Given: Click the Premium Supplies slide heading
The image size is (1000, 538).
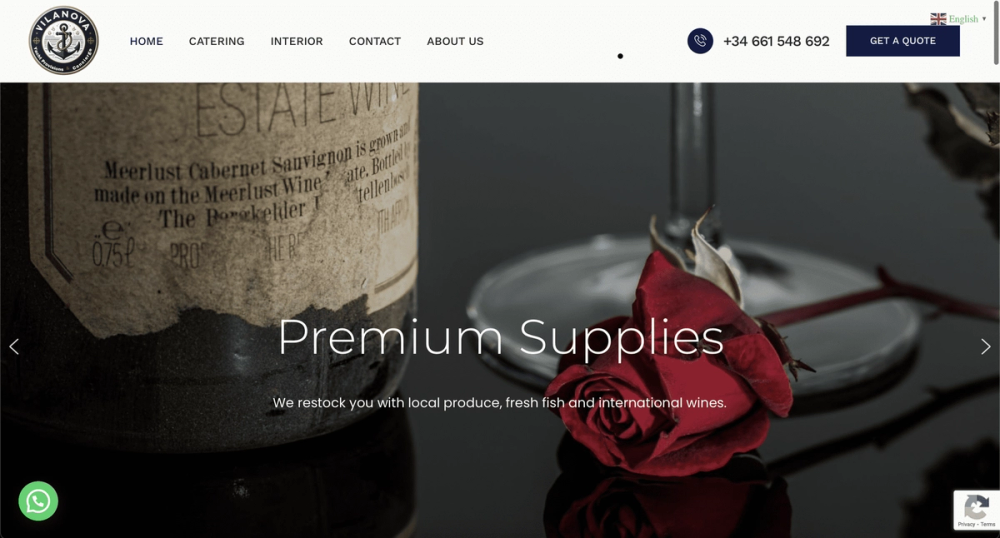Looking at the screenshot, I should pyautogui.click(x=501, y=337).
